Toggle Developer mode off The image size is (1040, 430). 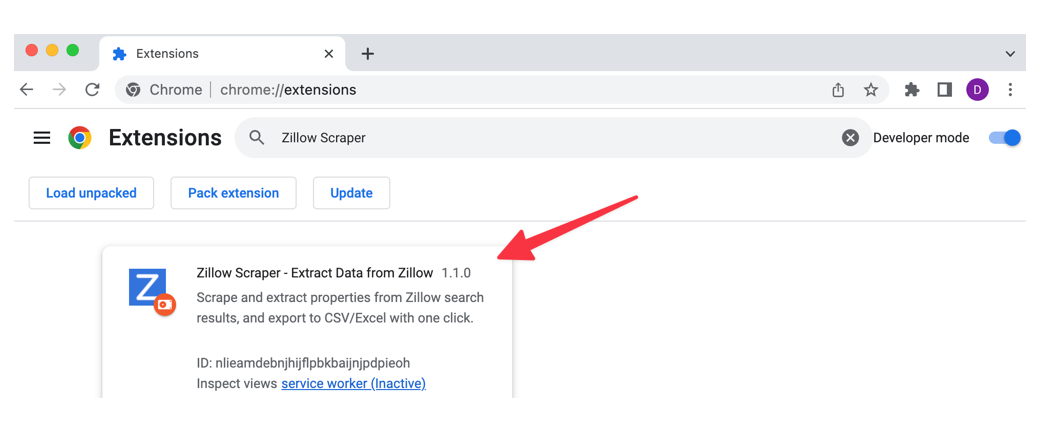click(x=1005, y=138)
